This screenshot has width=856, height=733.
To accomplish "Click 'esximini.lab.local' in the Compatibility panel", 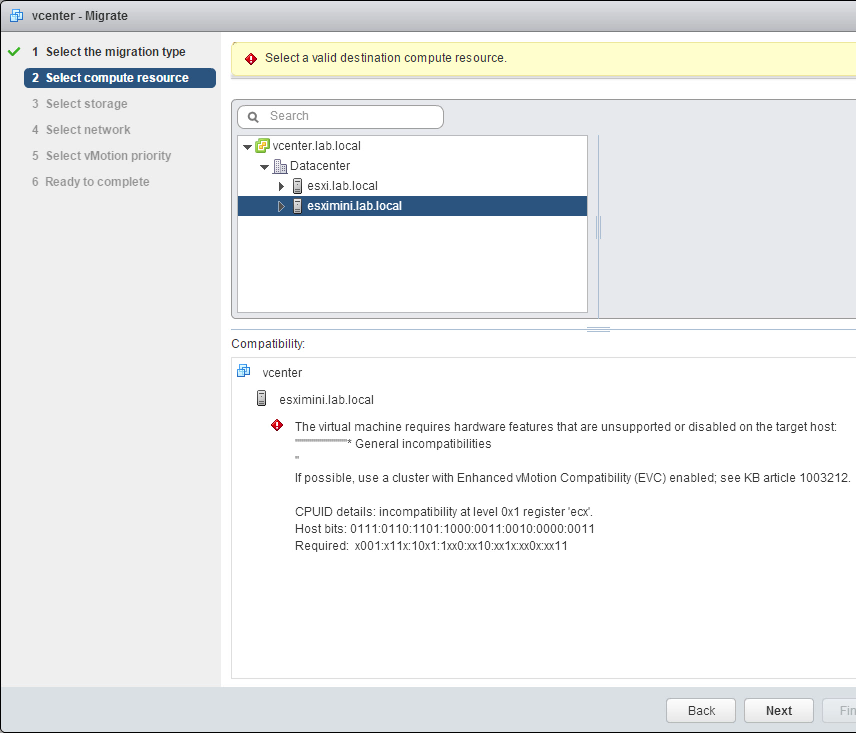I will pyautogui.click(x=326, y=400).
